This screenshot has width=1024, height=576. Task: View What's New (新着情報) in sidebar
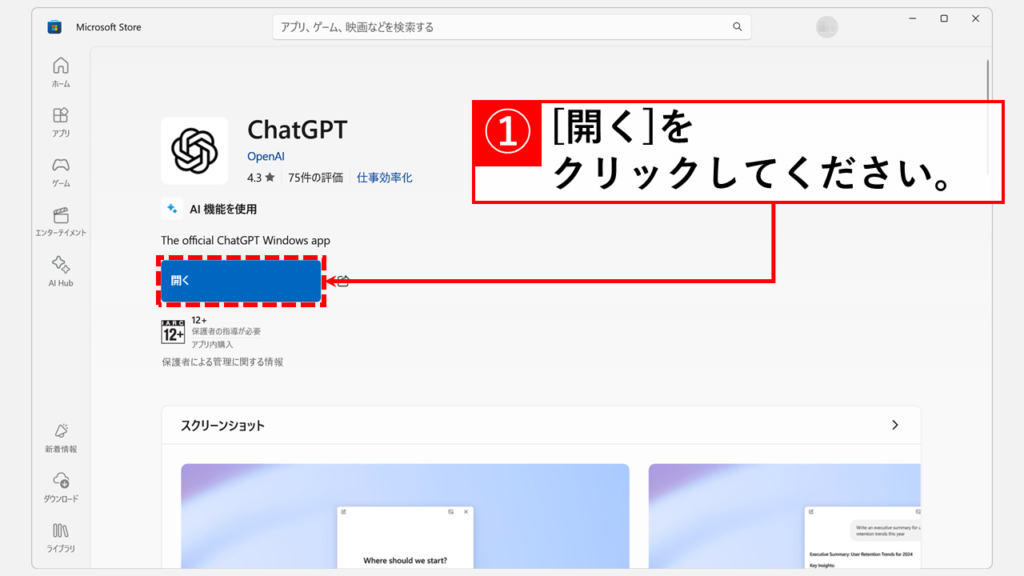(61, 437)
